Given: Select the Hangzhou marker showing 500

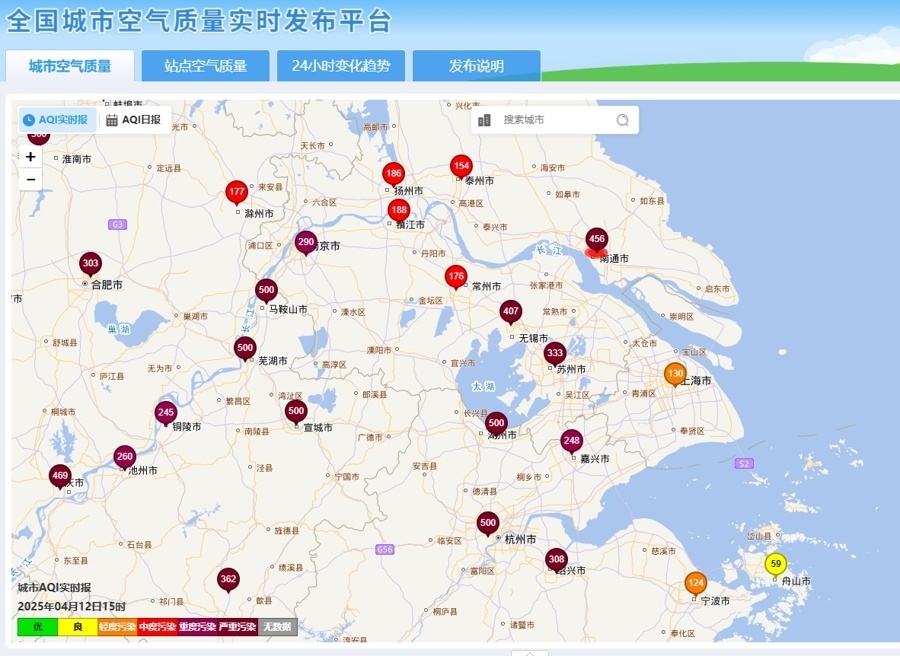Looking at the screenshot, I should [488, 522].
